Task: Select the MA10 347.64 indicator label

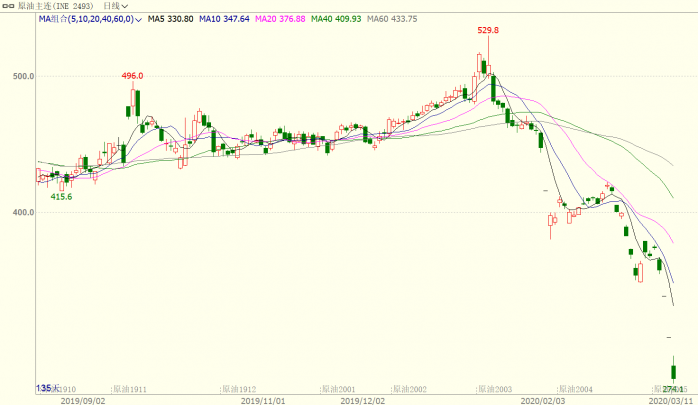Action: pyautogui.click(x=227, y=19)
